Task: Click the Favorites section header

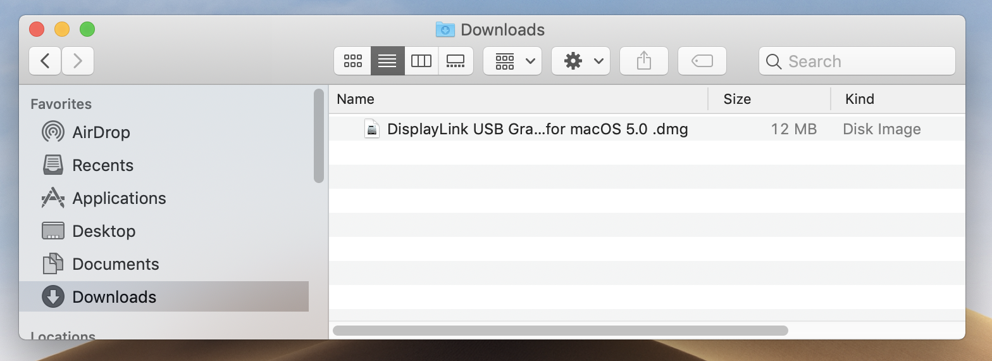Action: pyautogui.click(x=61, y=104)
